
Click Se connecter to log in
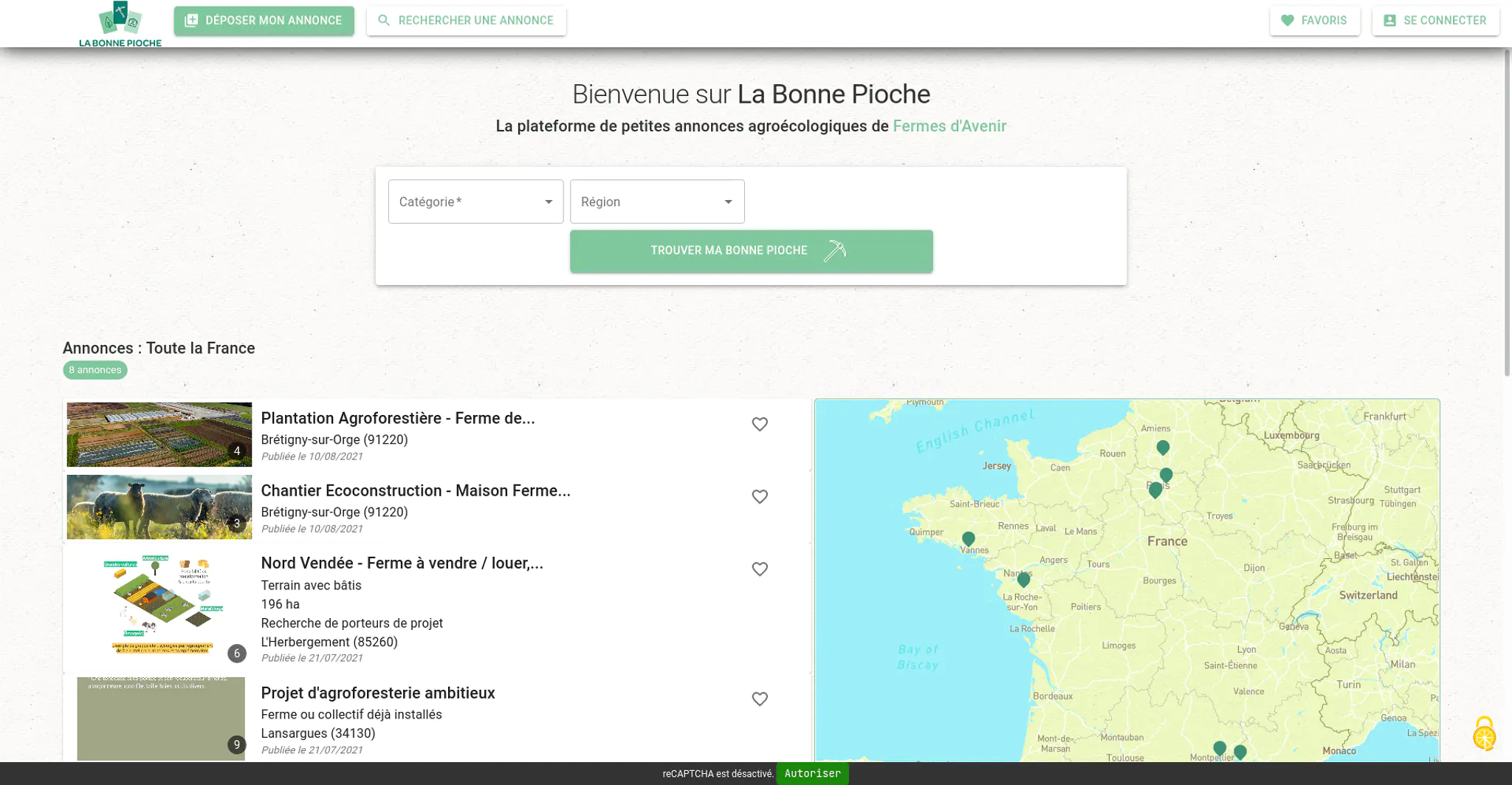point(1435,21)
